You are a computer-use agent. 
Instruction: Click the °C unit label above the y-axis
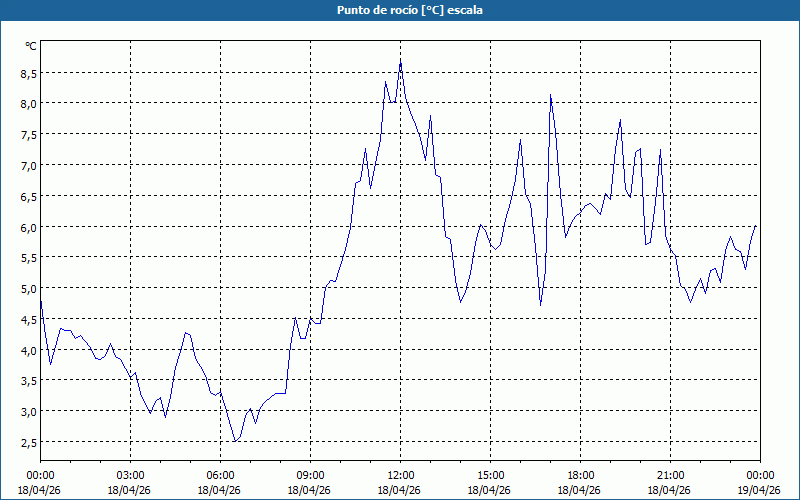tap(31, 46)
